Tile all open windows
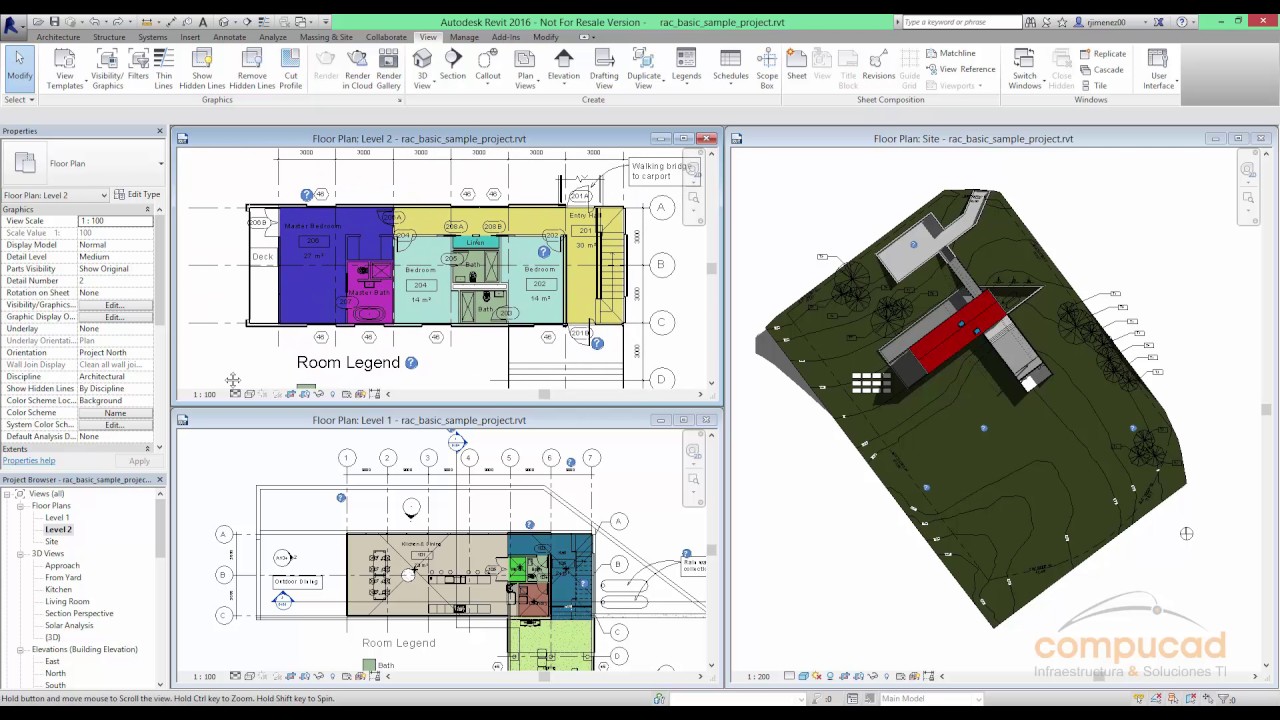The width and height of the screenshot is (1280, 720). [x=1093, y=85]
